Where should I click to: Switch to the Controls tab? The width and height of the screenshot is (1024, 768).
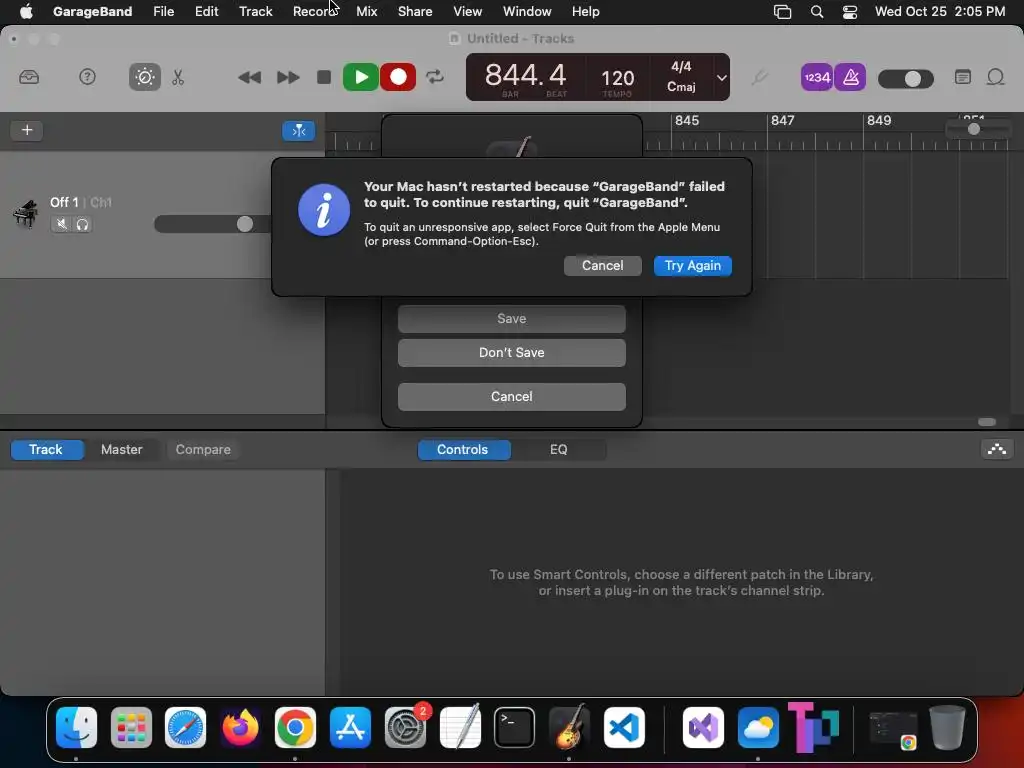462,449
